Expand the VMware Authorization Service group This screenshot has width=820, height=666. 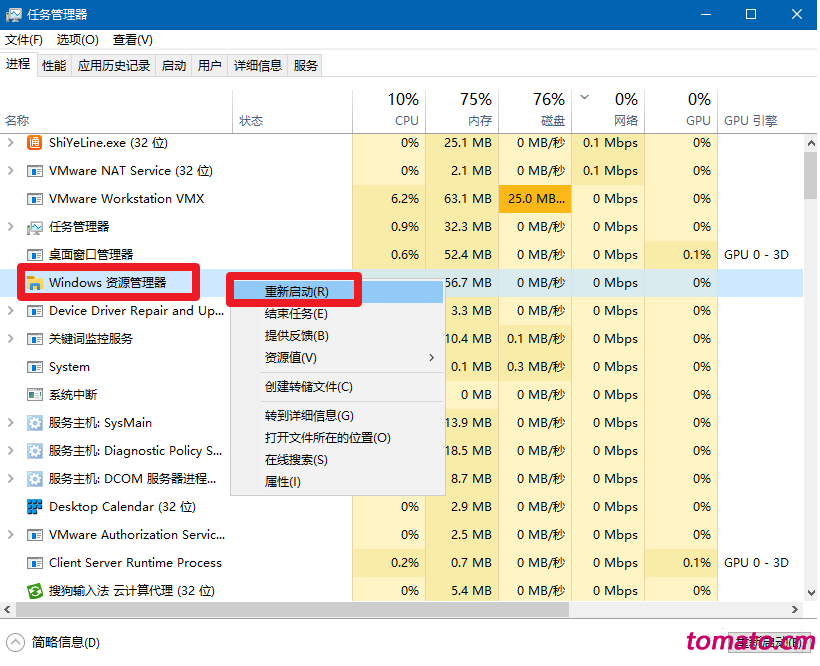(x=10, y=535)
